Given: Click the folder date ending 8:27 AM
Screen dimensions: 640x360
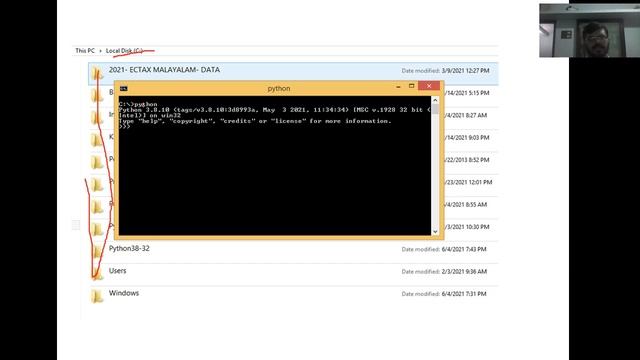Looking at the screenshot, I should coord(466,116).
